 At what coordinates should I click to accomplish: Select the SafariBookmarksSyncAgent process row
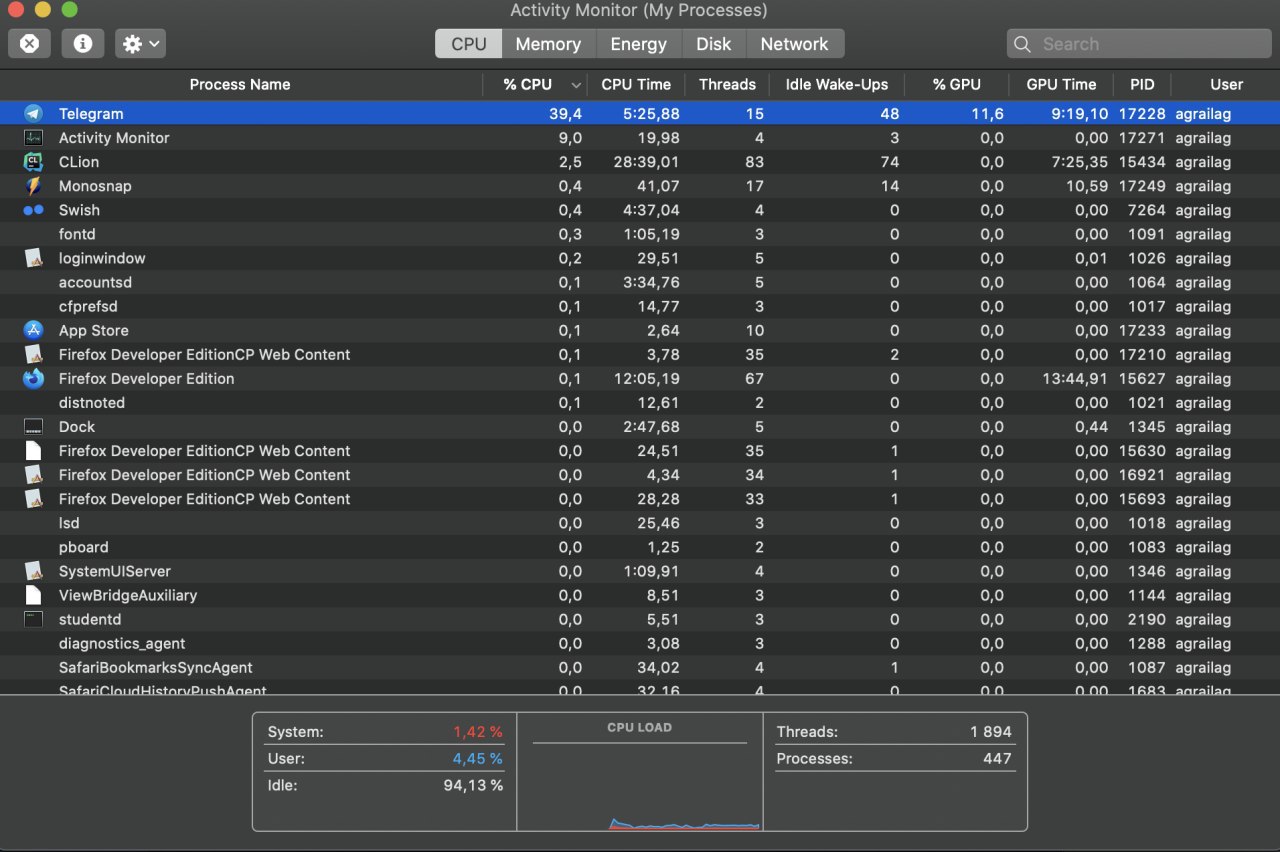[640, 667]
